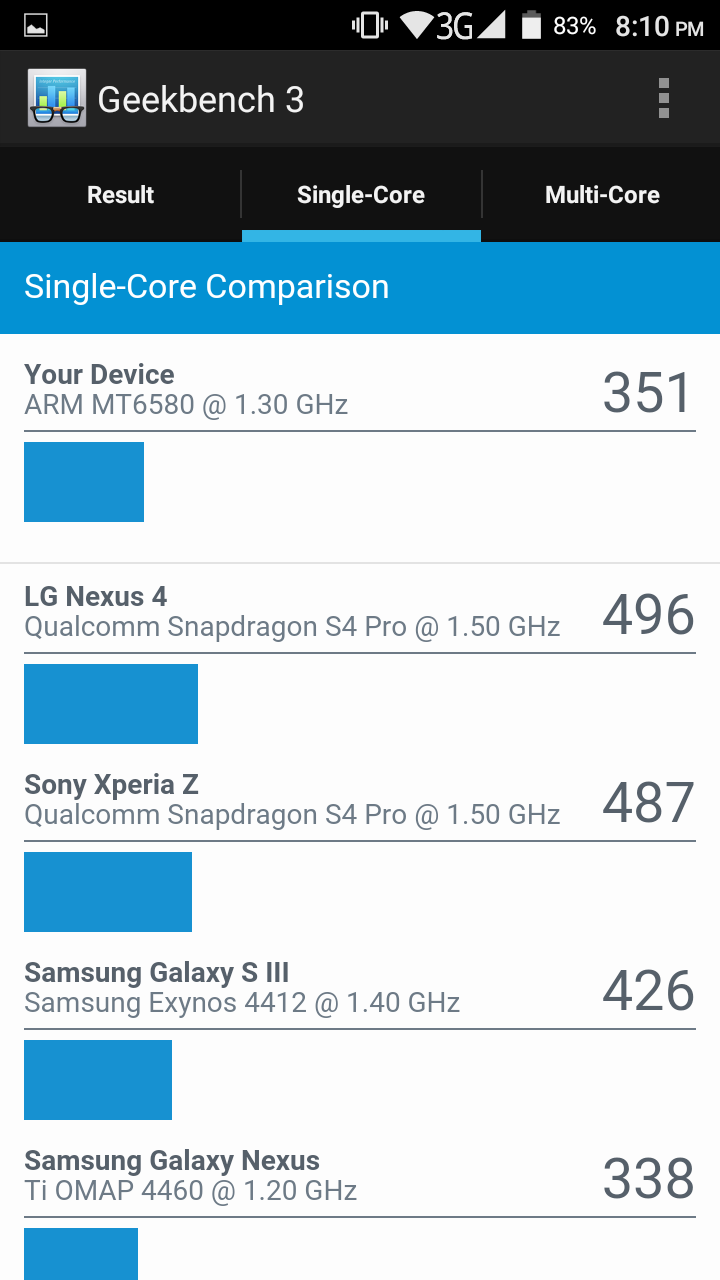
Task: Switch to the Multi-Core tab
Action: click(x=602, y=195)
